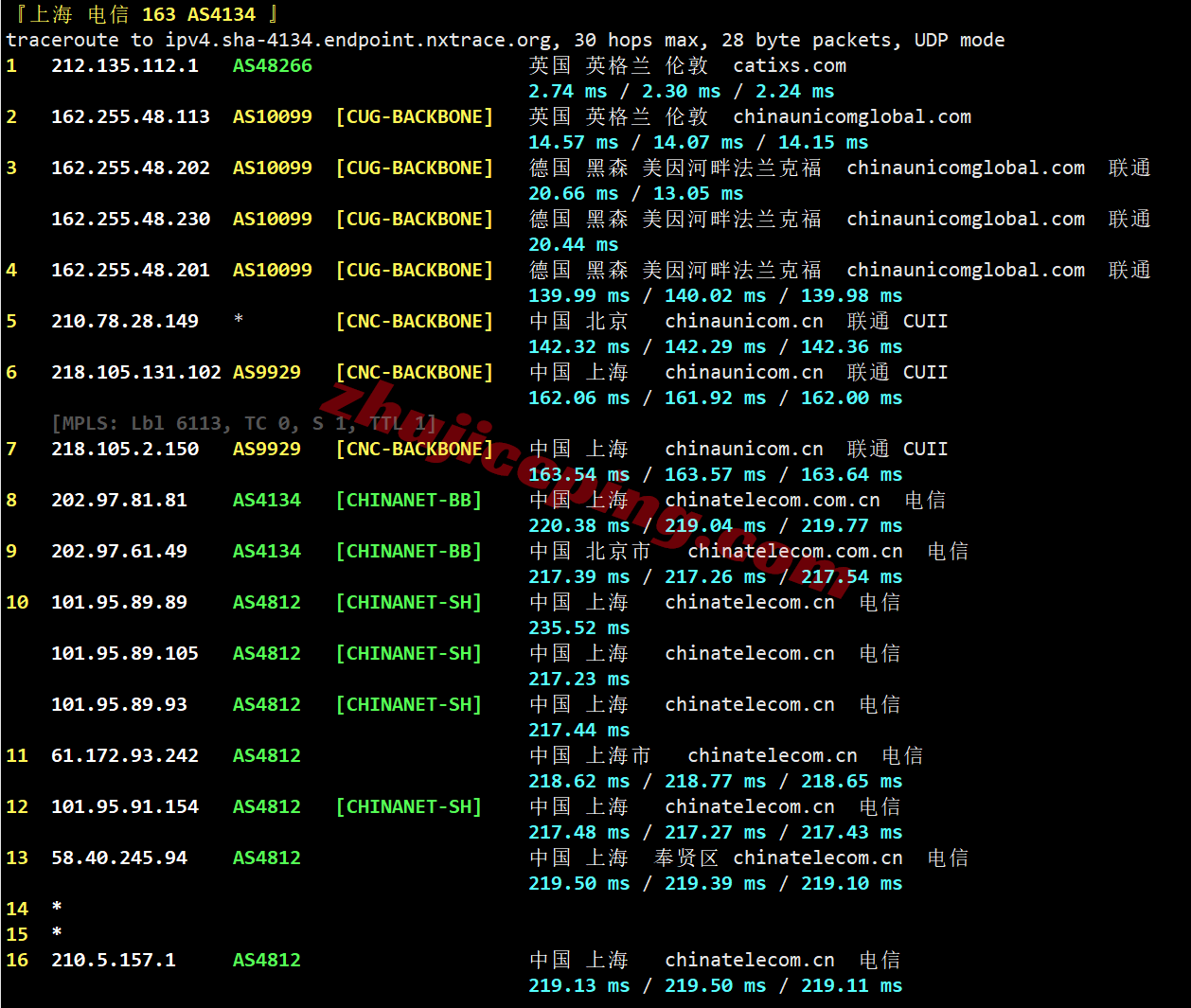
Task: Select IP 162.255.48.202
Action: (x=131, y=168)
